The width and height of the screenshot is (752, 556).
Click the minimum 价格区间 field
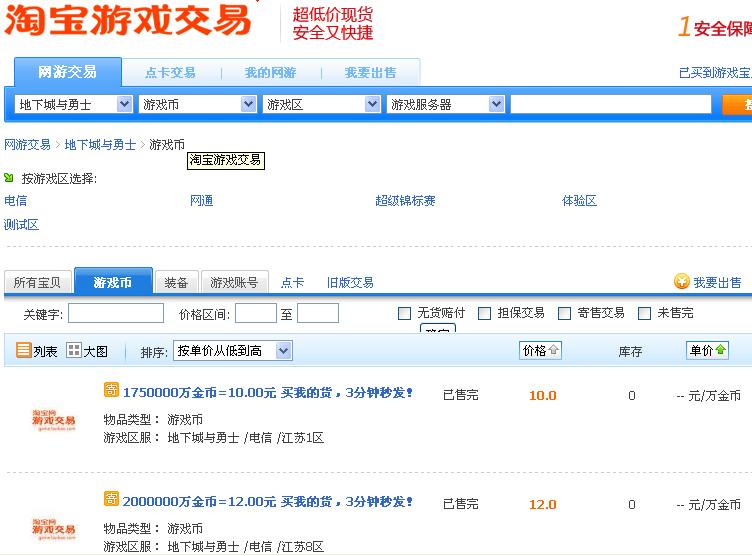256,313
